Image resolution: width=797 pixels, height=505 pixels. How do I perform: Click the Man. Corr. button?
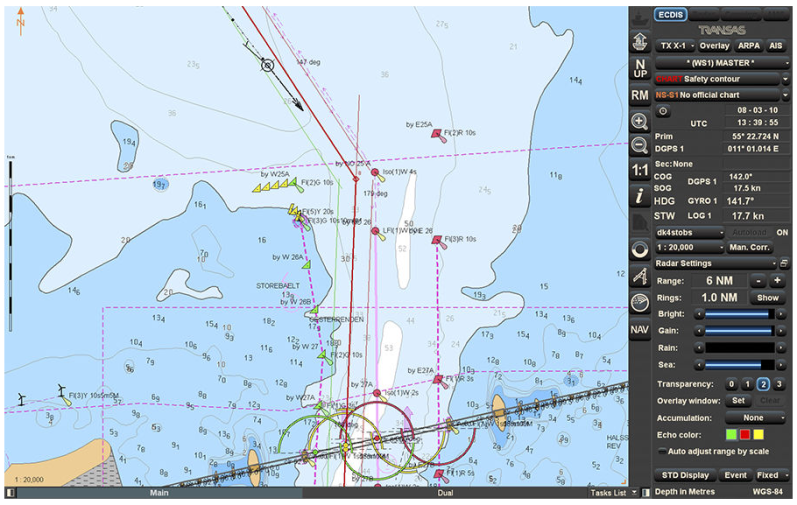(750, 247)
